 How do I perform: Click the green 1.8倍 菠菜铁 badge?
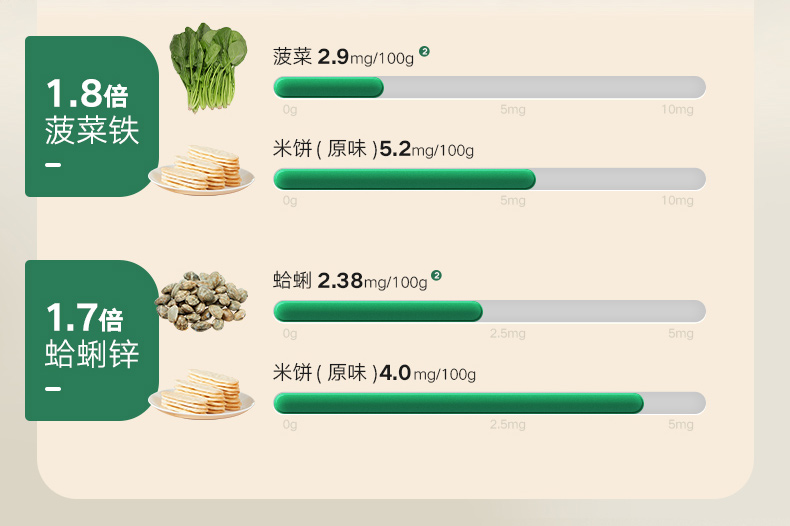(92, 117)
